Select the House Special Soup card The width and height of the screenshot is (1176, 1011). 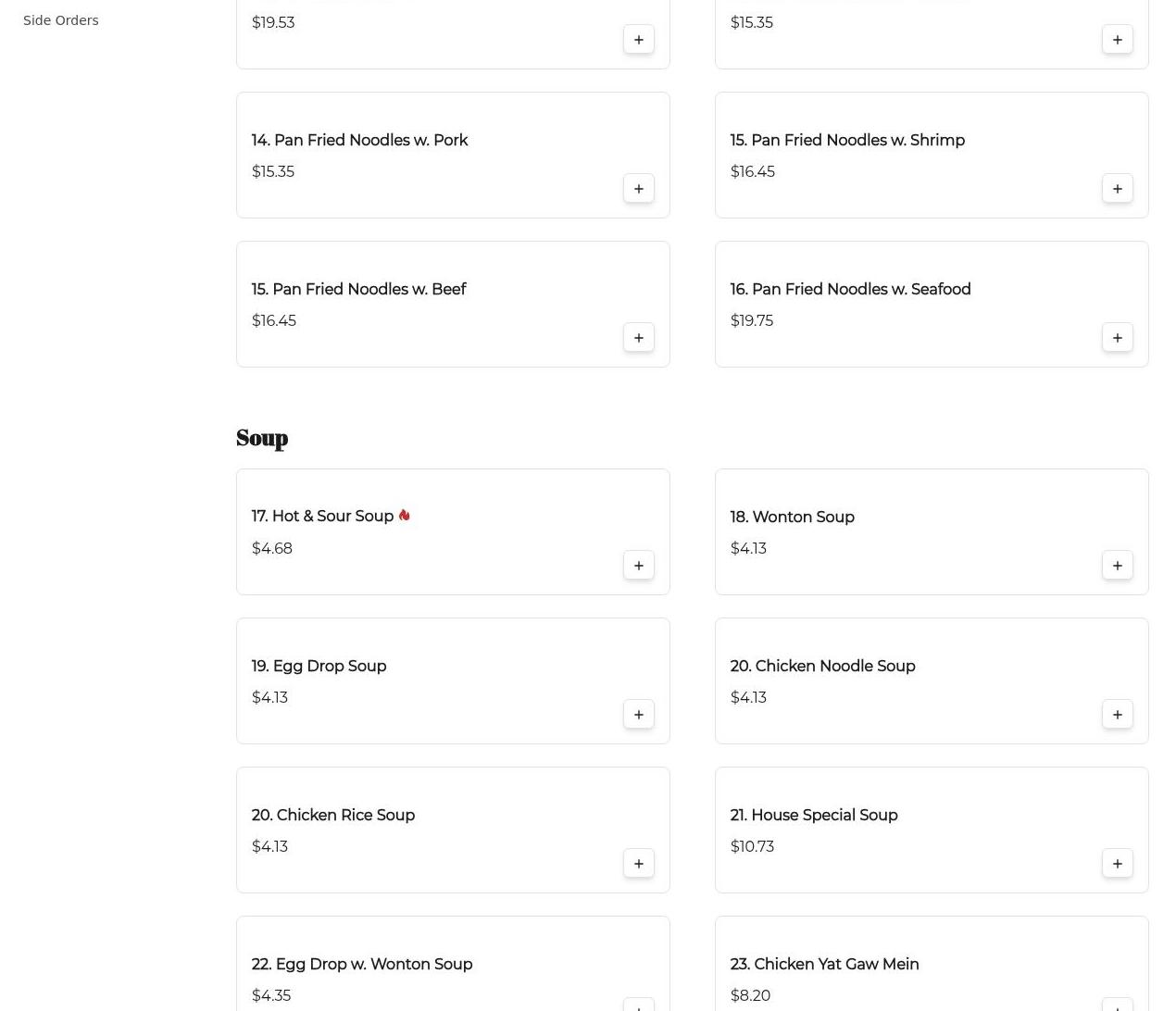coord(931,830)
